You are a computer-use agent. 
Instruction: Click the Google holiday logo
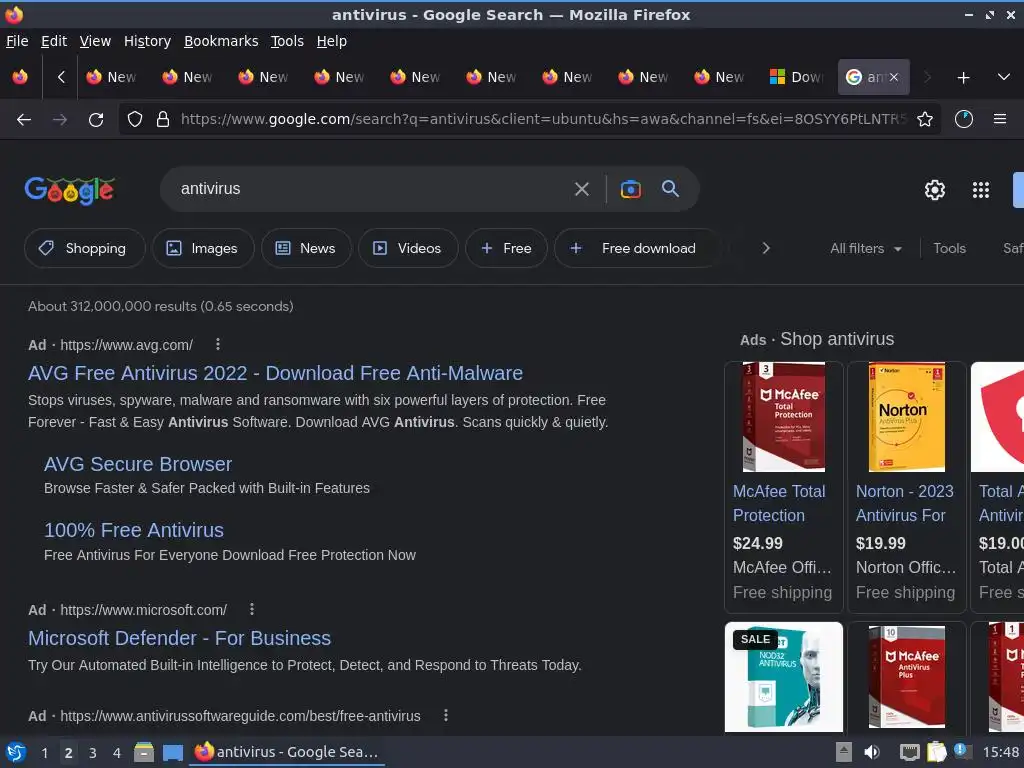[x=70, y=190]
